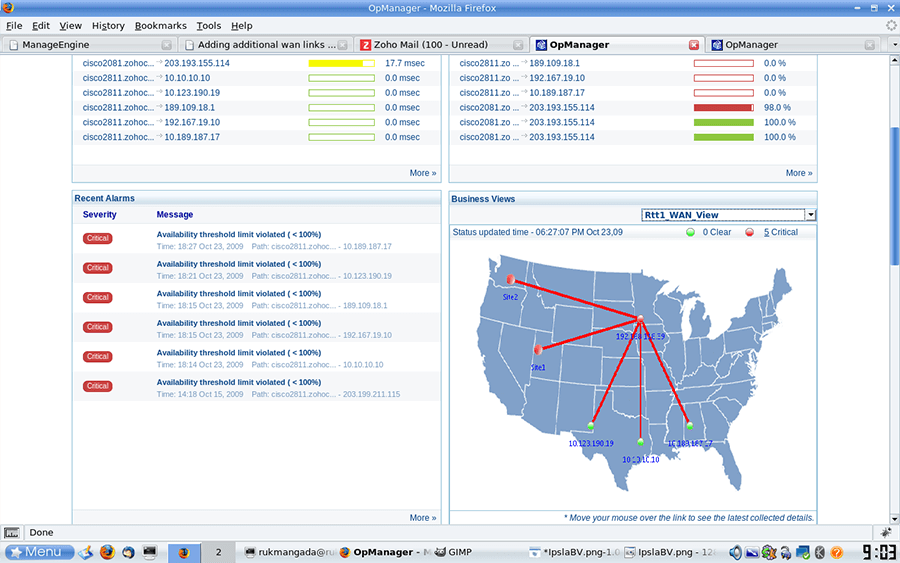Open the Tools menu
900x563 pixels.
pos(208,26)
